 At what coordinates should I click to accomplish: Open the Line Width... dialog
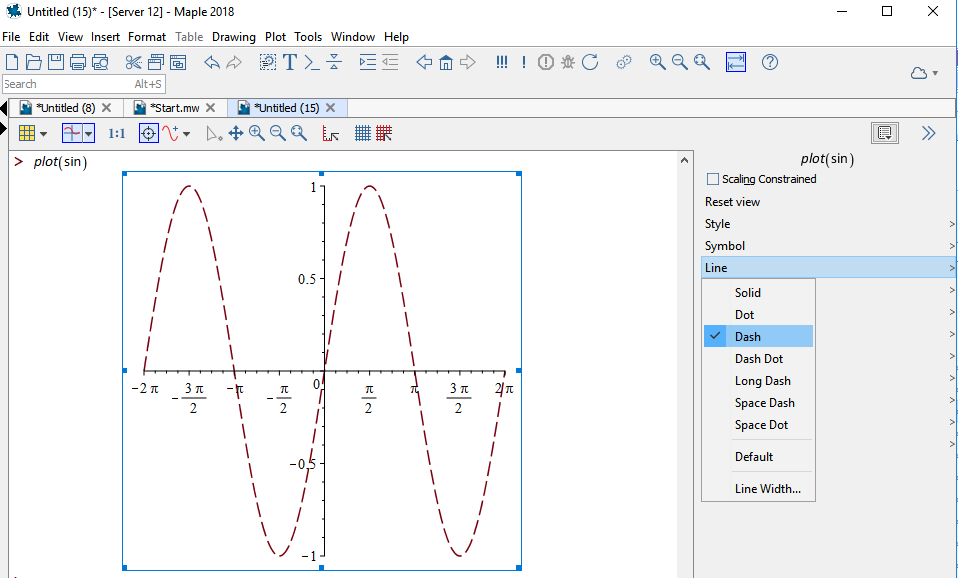[x=758, y=489]
